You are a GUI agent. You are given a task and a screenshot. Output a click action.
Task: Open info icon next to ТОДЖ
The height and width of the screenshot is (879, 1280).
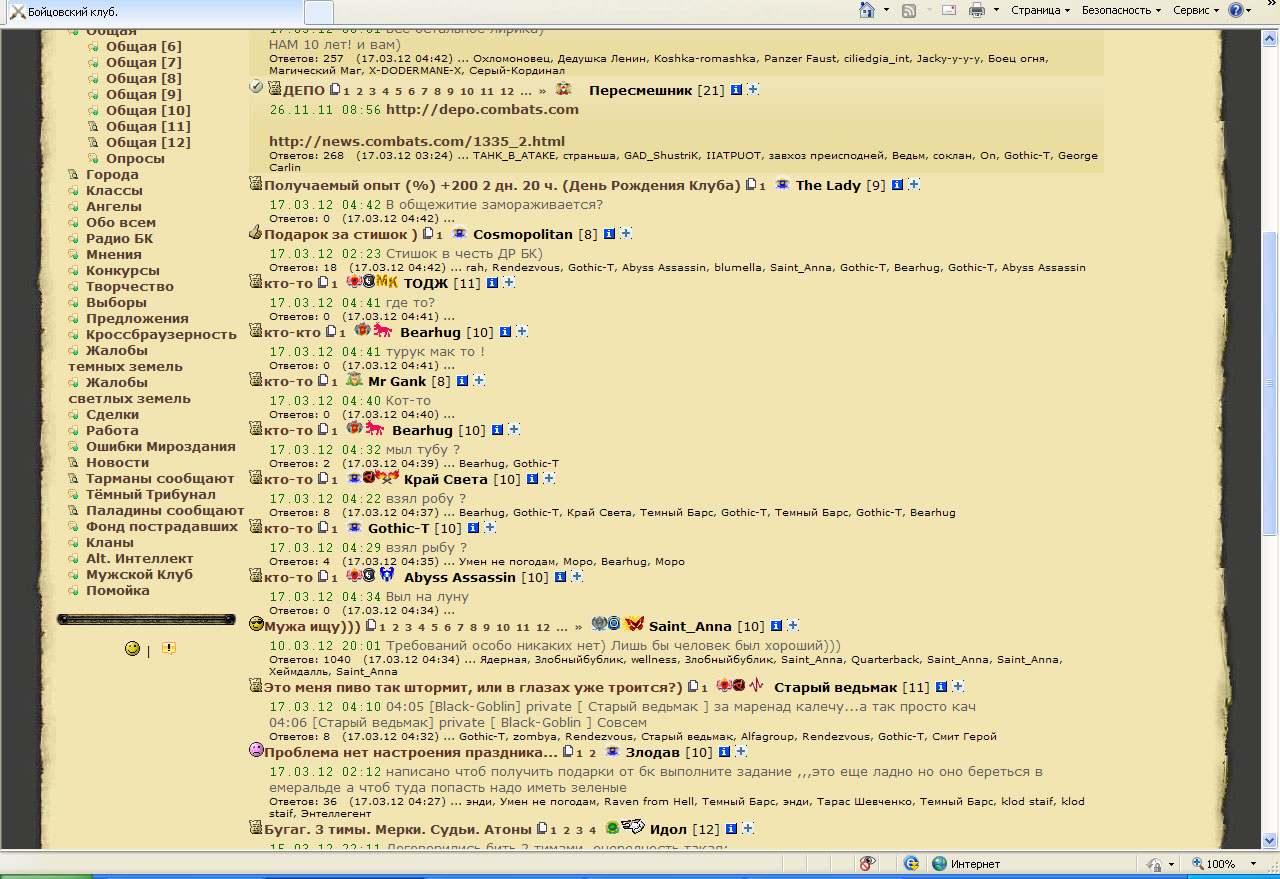[492, 283]
